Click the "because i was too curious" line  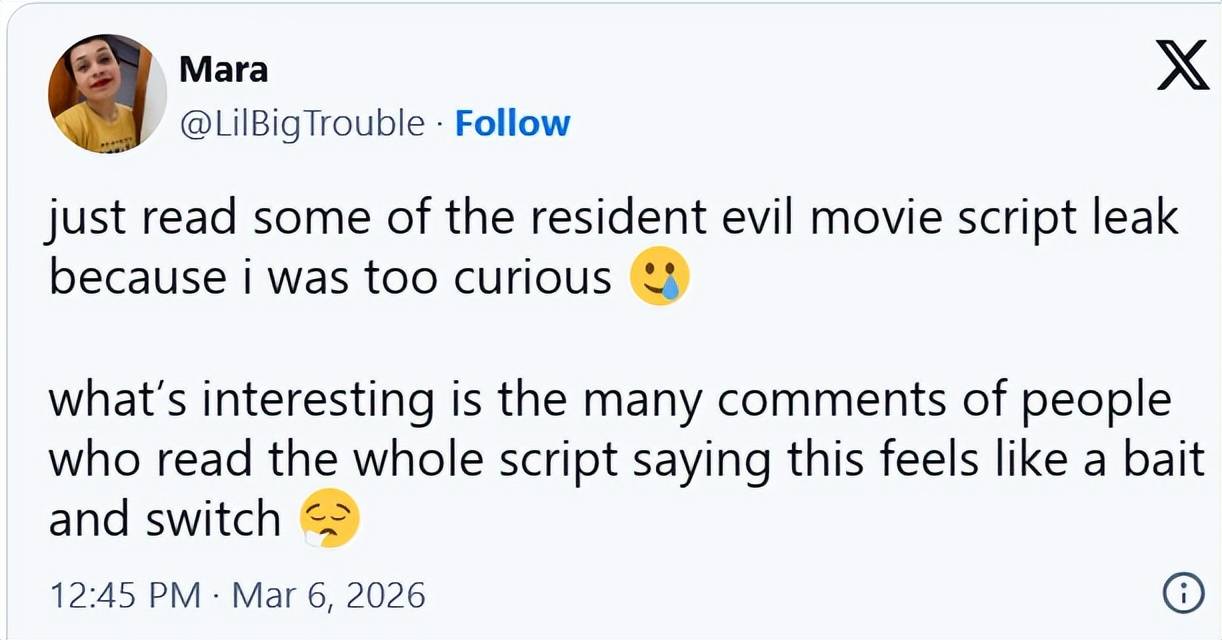point(330,279)
